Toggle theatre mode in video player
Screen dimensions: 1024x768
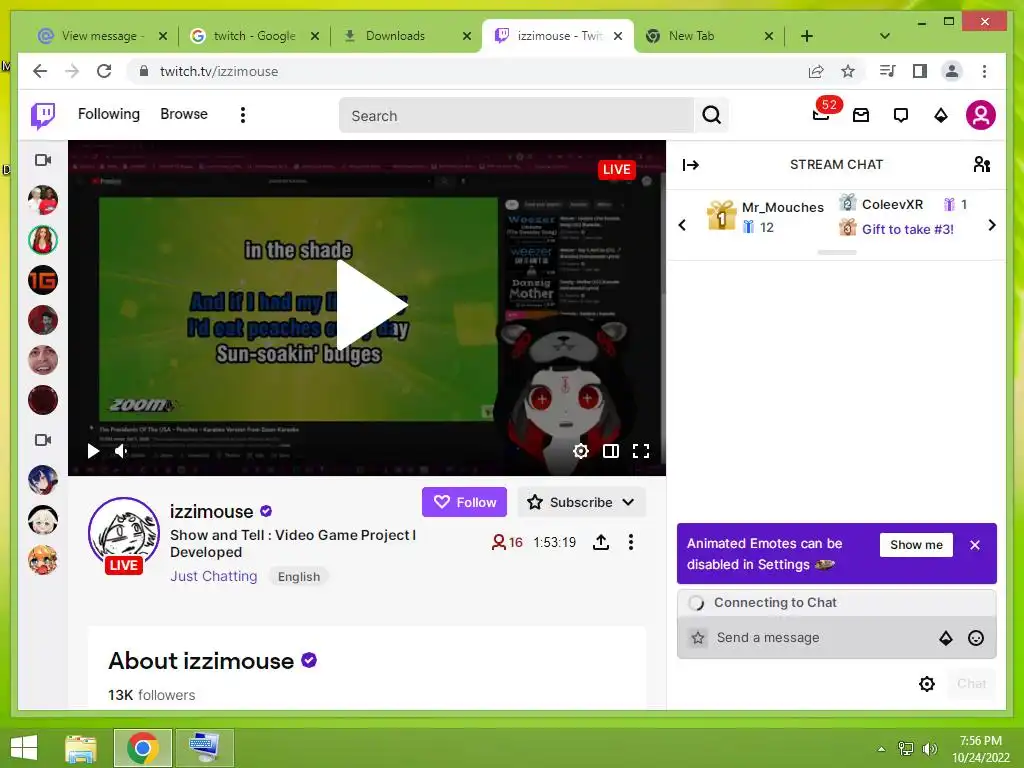click(611, 451)
